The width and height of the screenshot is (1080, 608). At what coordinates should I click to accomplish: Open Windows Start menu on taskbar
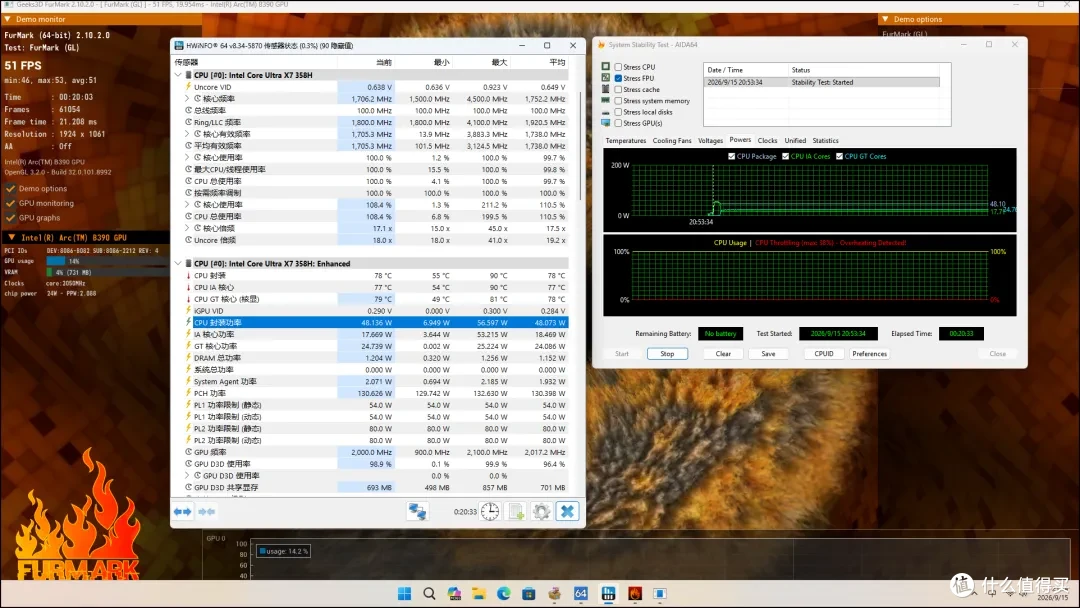(x=404, y=594)
